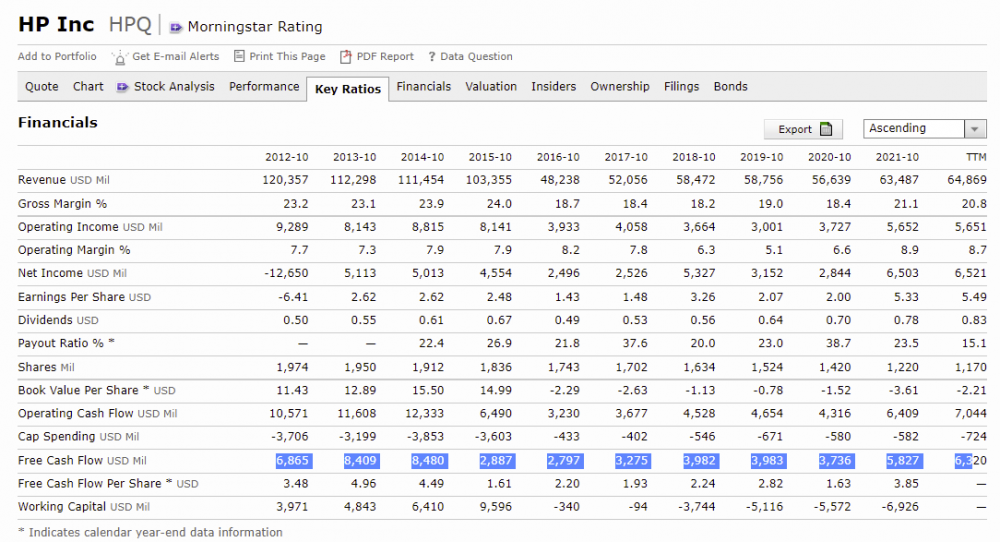This screenshot has height=542, width=1000.
Task: Click the Book Value Per Share label
Action: (x=96, y=390)
